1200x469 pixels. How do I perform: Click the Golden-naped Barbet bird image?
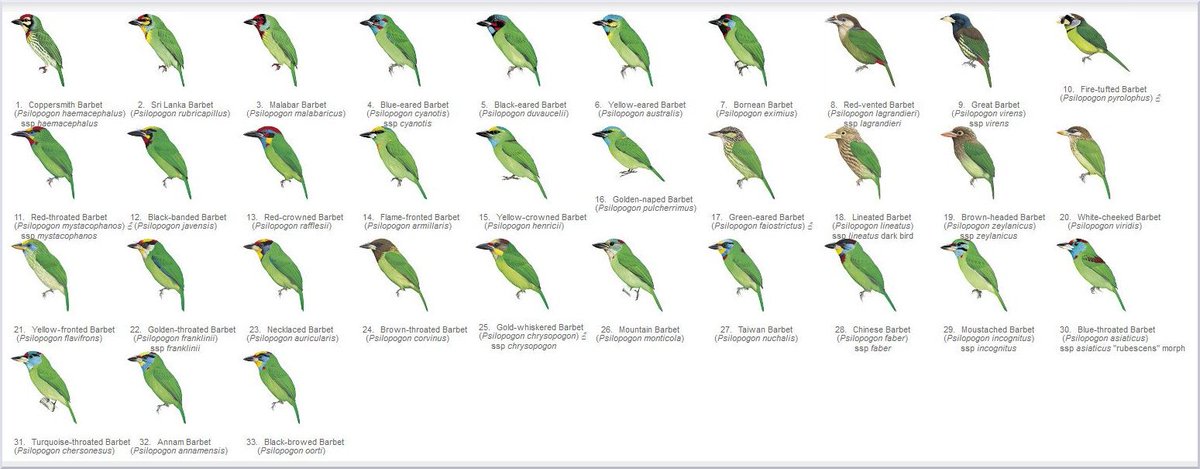coord(626,153)
